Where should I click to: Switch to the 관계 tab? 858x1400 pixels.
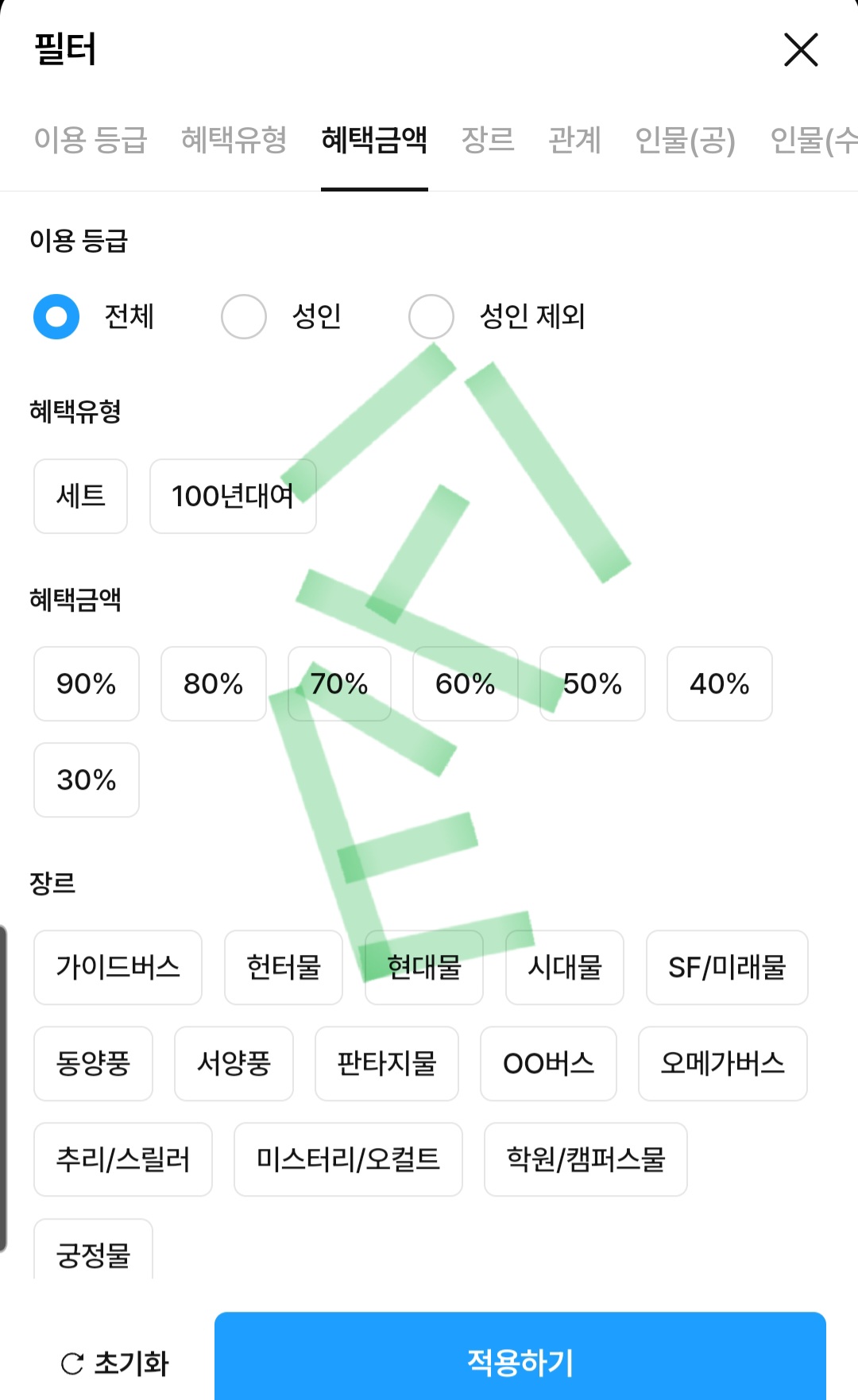coord(574,140)
